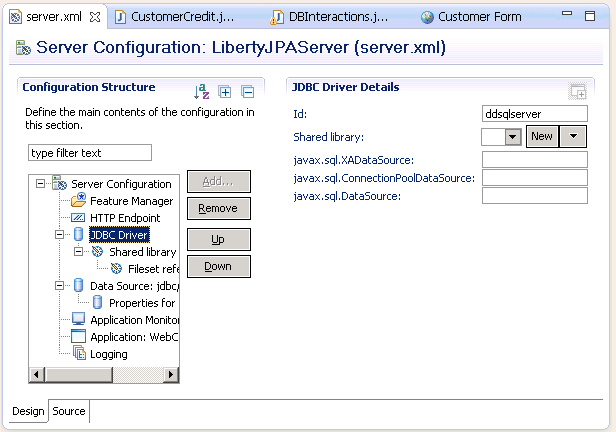Click the Remove button
This screenshot has width=616, height=432.
[x=218, y=208]
